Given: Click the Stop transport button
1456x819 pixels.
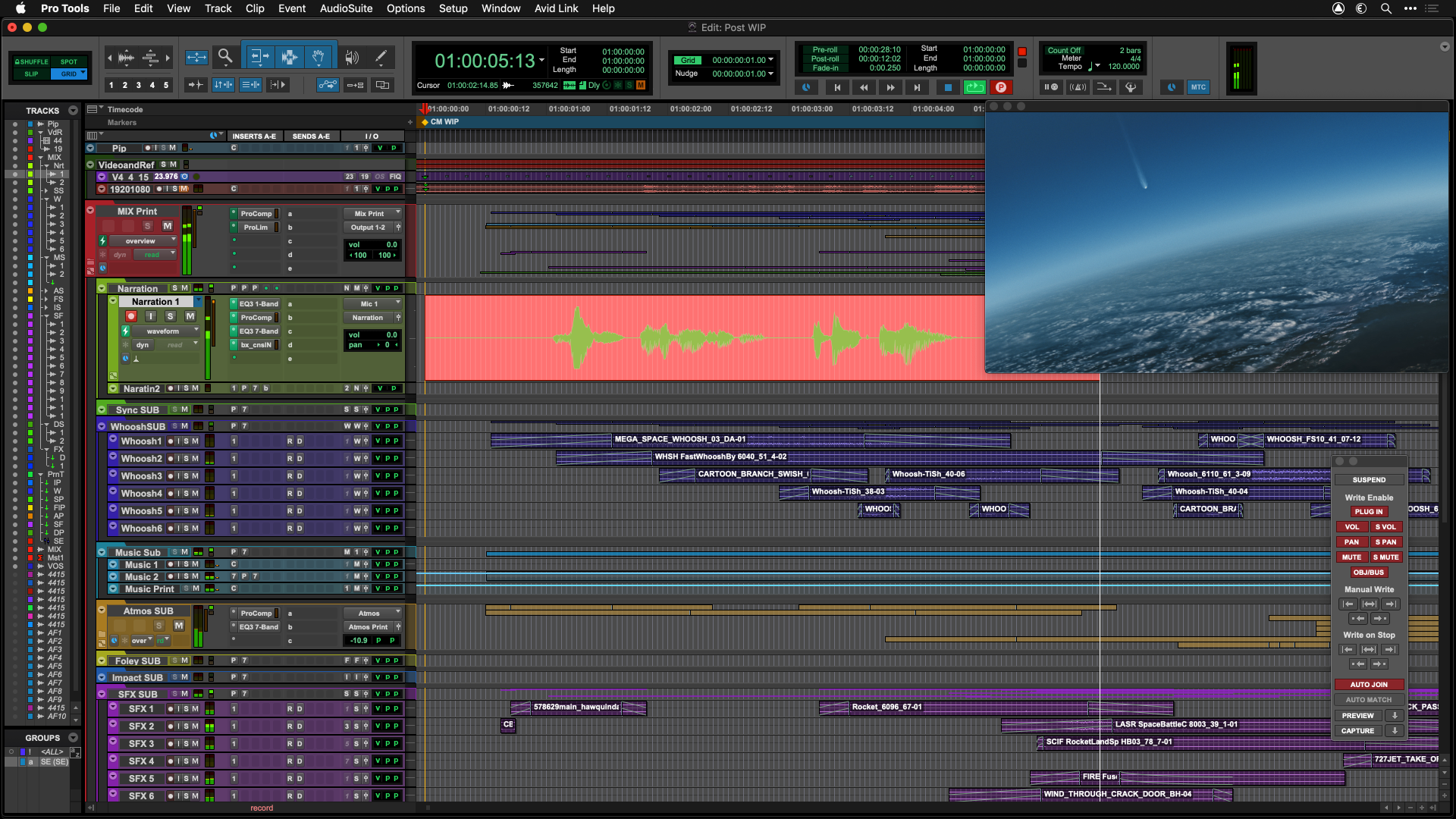Looking at the screenshot, I should [948, 87].
